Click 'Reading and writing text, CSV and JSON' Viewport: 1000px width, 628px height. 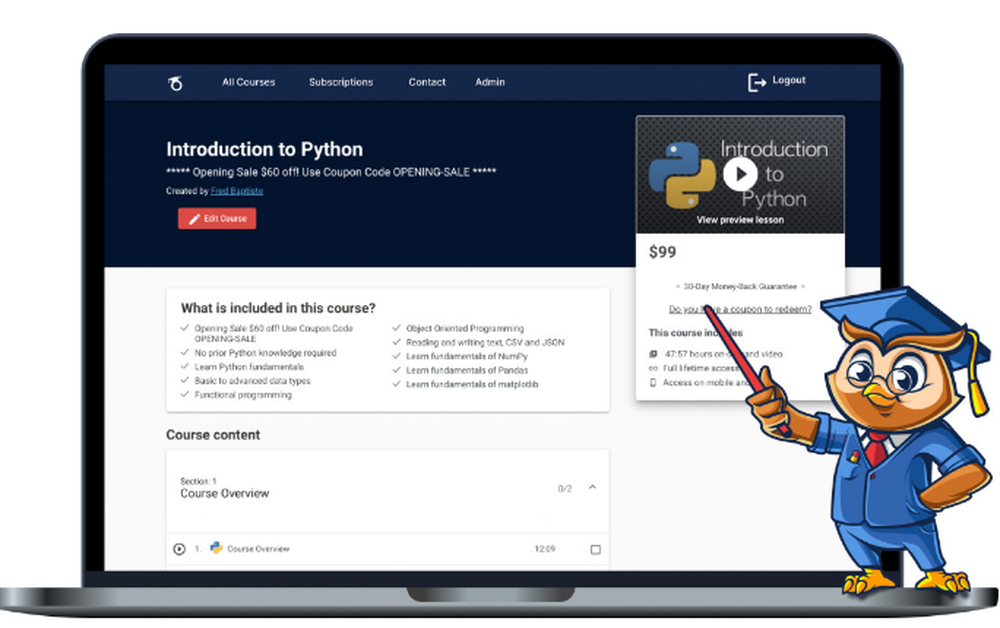[485, 343]
